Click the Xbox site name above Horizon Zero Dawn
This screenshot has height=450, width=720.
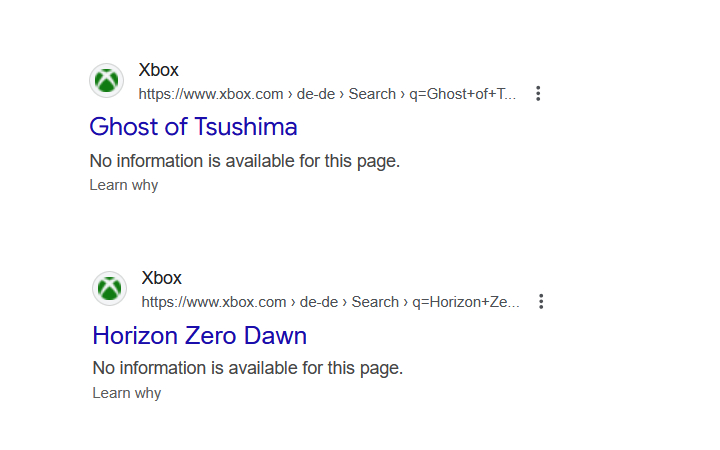point(161,278)
